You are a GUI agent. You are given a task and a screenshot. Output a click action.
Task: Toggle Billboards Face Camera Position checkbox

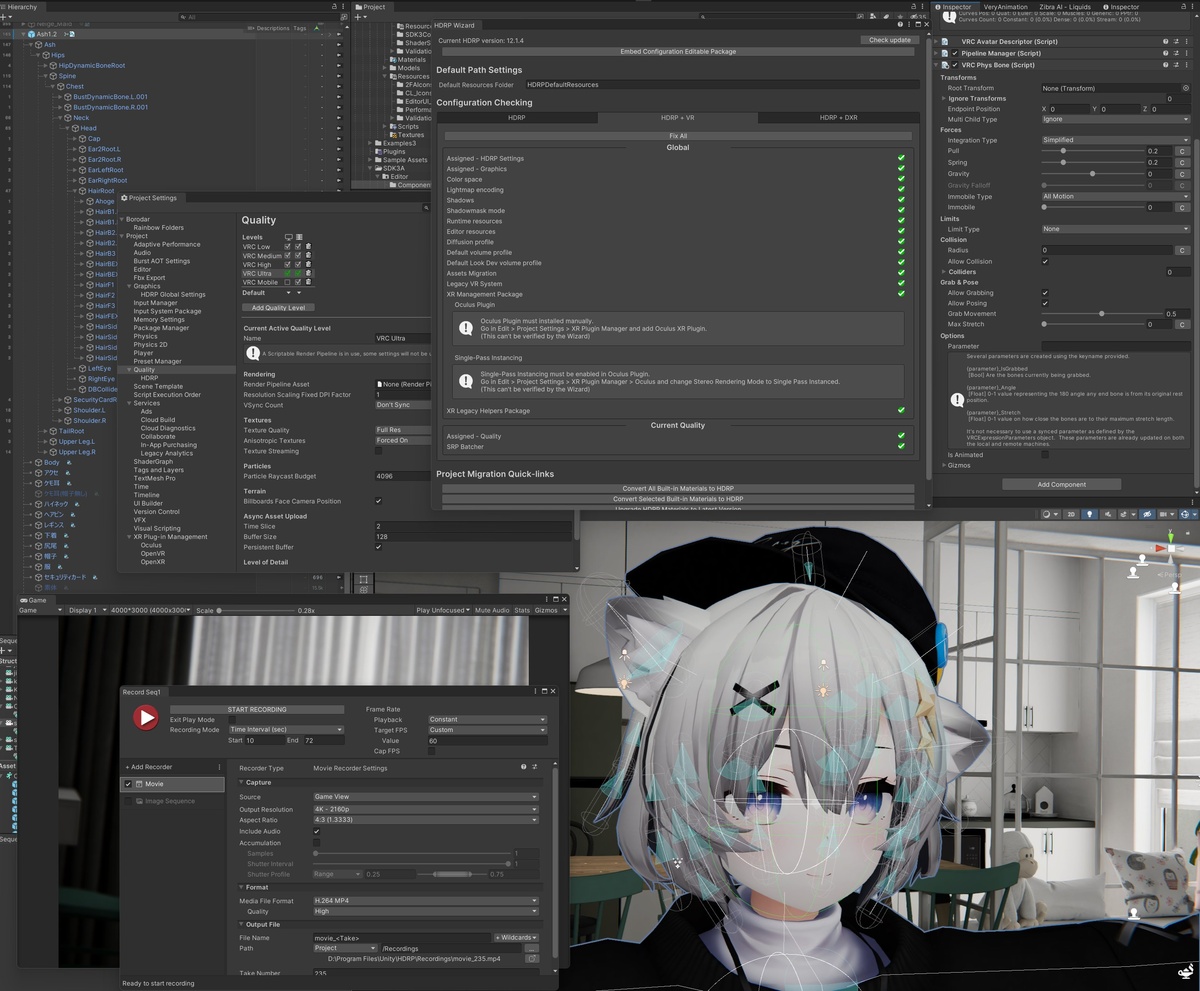[378, 501]
